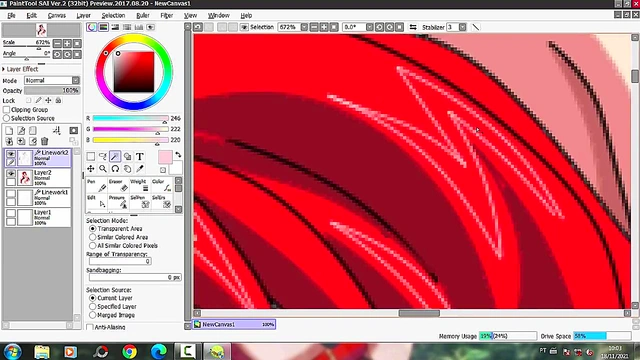Viewport: 640px width, 360px height.
Task: Switch to the NewCanvas1 document tab
Action: 234,324
